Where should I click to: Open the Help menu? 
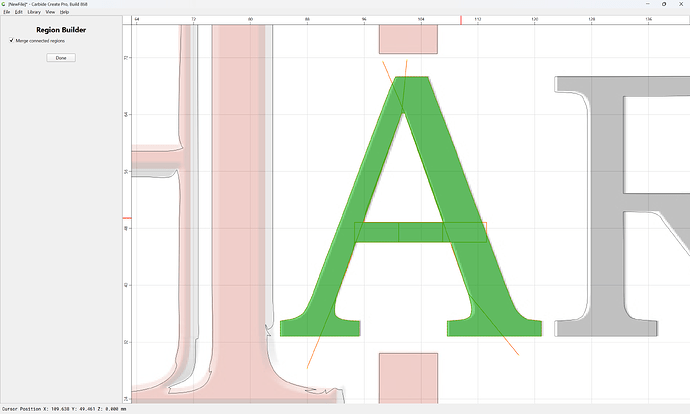coord(64,12)
